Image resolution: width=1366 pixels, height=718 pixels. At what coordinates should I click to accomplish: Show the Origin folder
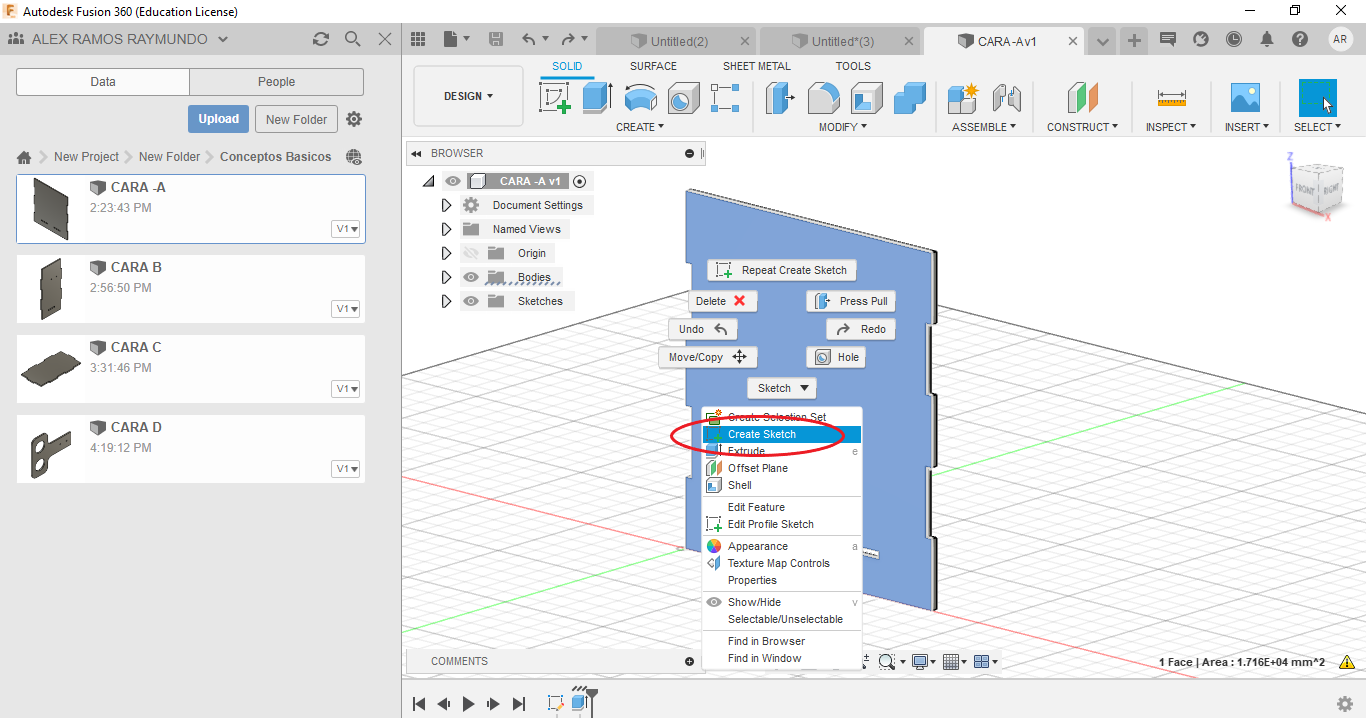pyautogui.click(x=471, y=253)
